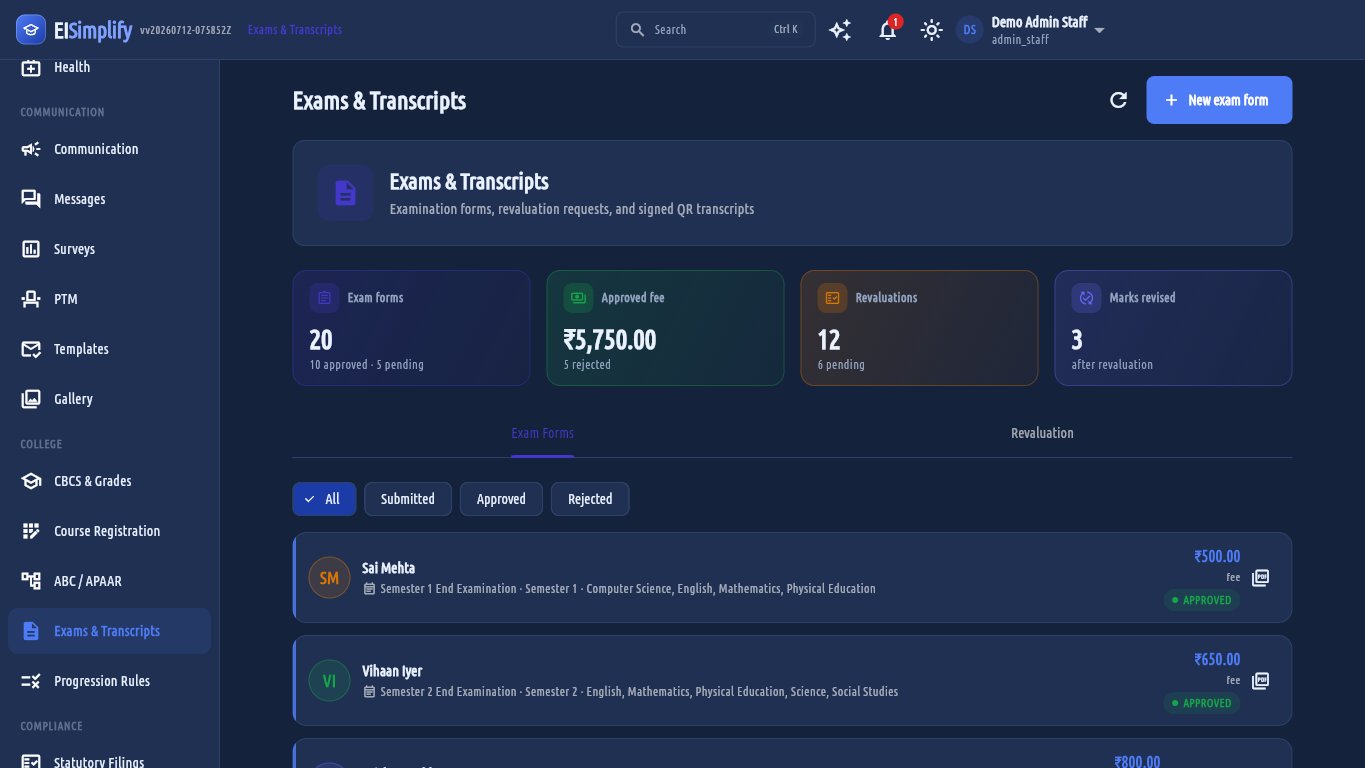
Task: Open the CBCS & Grades cap icon
Action: pos(31,481)
